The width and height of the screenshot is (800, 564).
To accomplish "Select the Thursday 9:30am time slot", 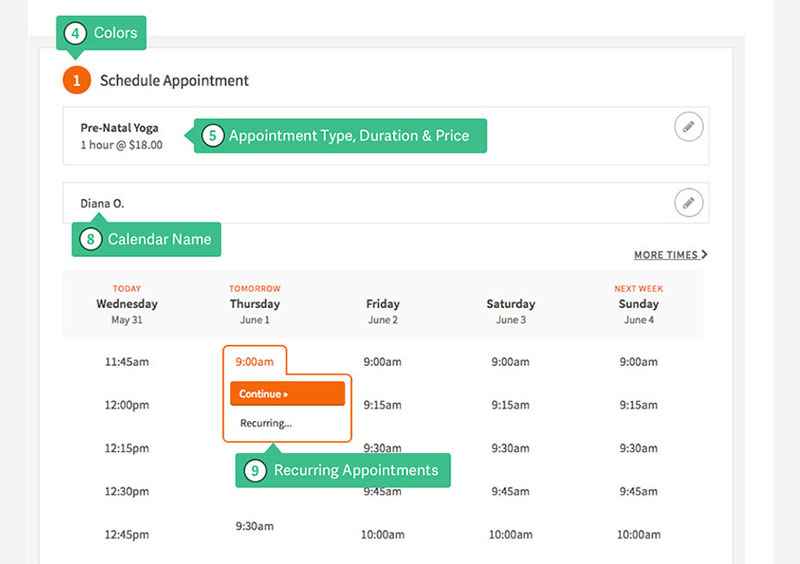I will (255, 526).
